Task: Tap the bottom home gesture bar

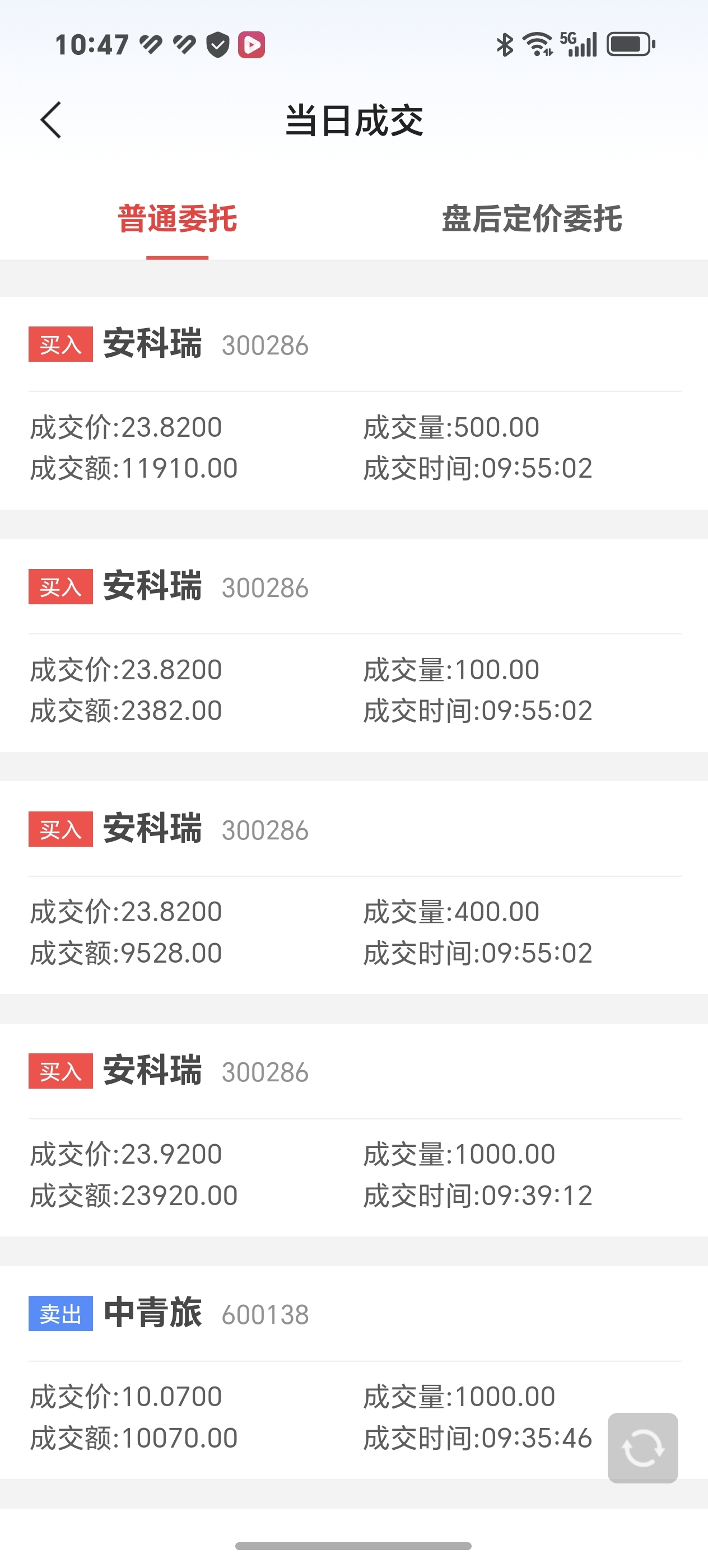Action: [353, 1546]
